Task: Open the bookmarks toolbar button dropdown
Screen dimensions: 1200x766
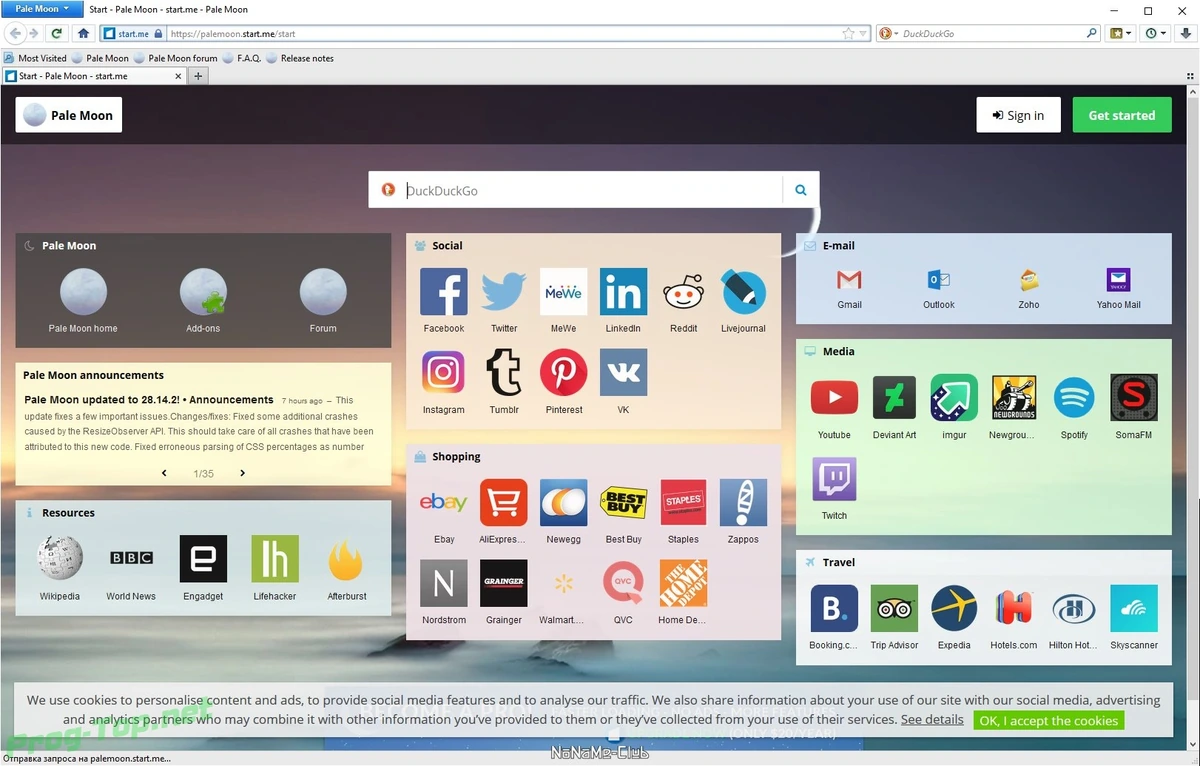Action: 1122,33
